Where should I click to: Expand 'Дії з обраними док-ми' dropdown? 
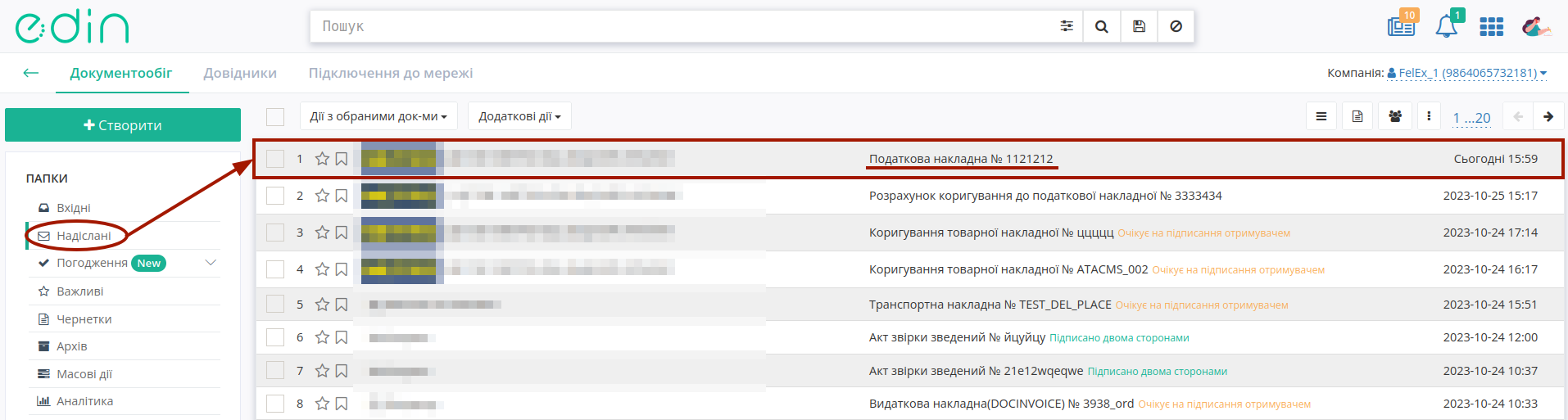pos(378,116)
